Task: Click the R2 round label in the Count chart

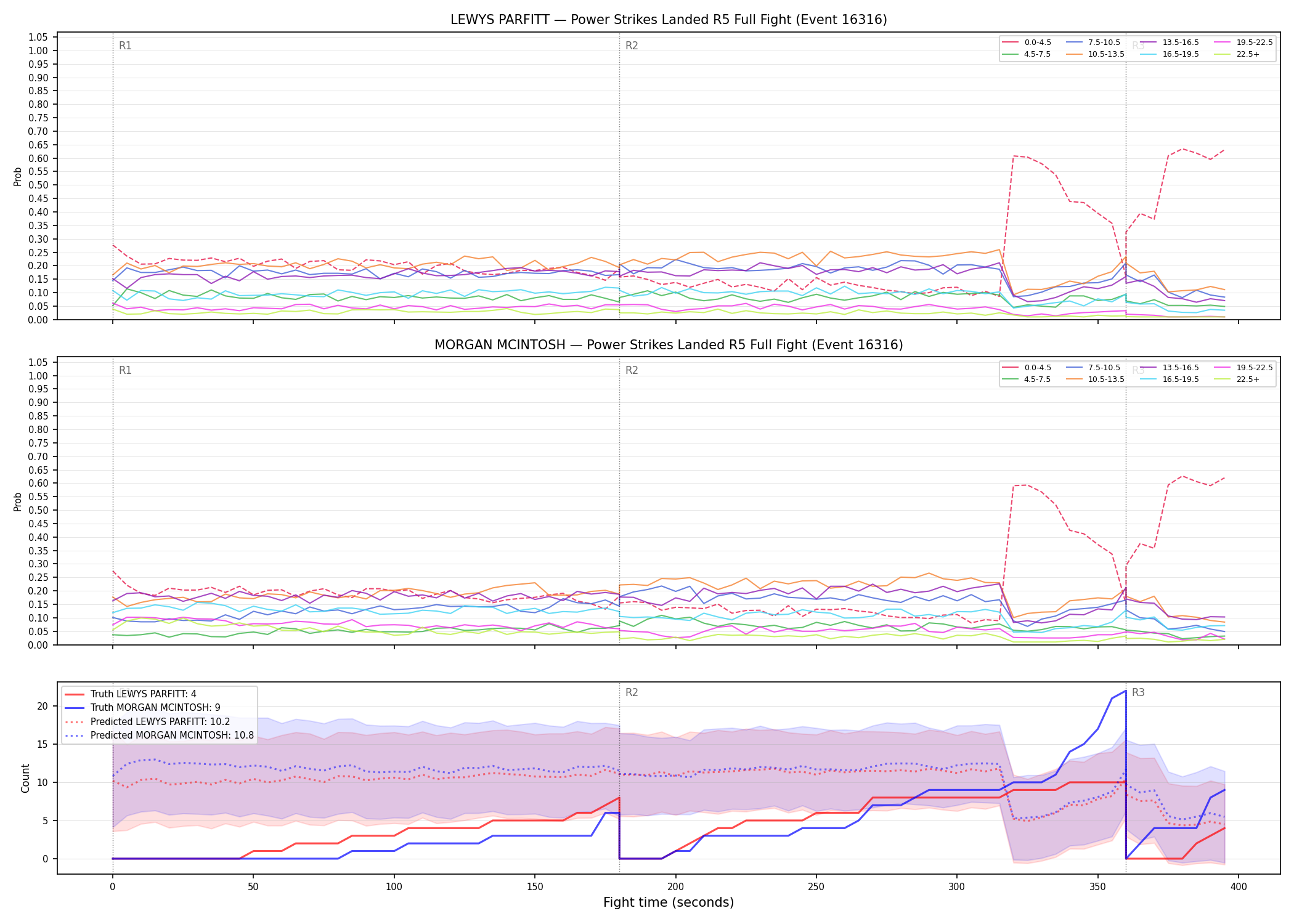Action: 632,692
